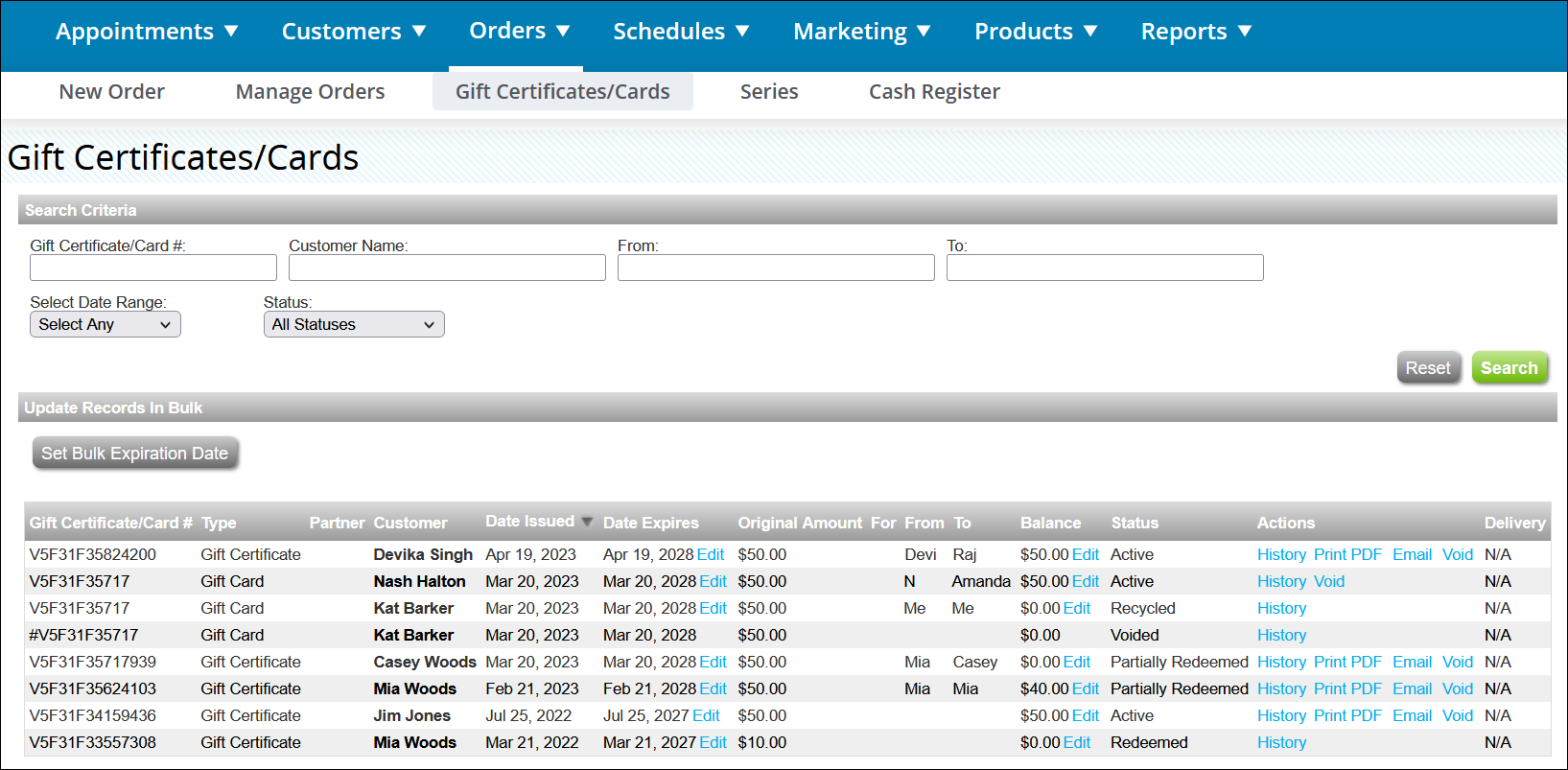Print PDF for Casey Woods' certificate

1346,663
